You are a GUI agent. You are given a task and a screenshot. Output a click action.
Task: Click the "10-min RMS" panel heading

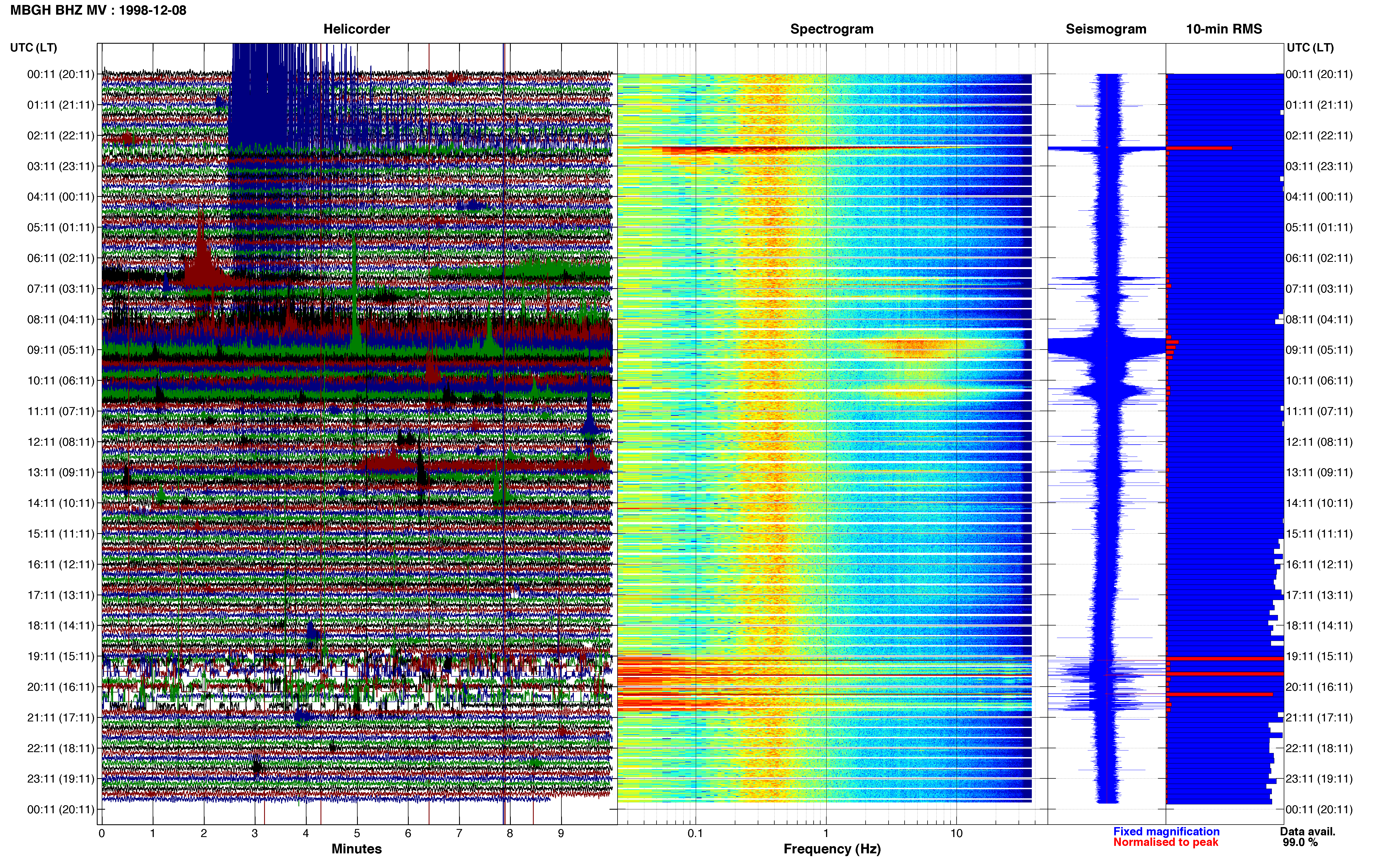coord(1224,29)
